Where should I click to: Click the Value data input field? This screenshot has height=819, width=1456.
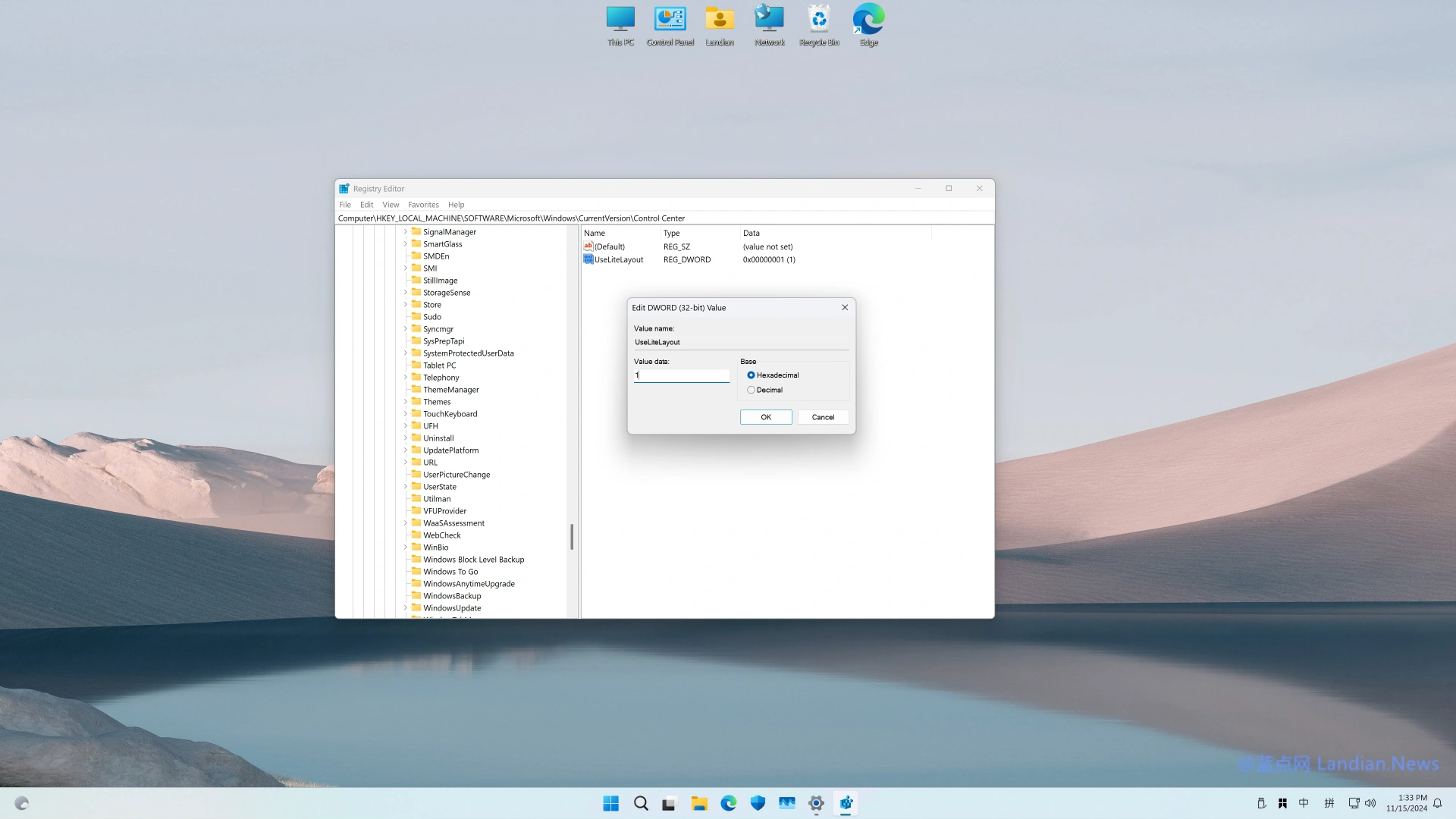[x=682, y=374]
